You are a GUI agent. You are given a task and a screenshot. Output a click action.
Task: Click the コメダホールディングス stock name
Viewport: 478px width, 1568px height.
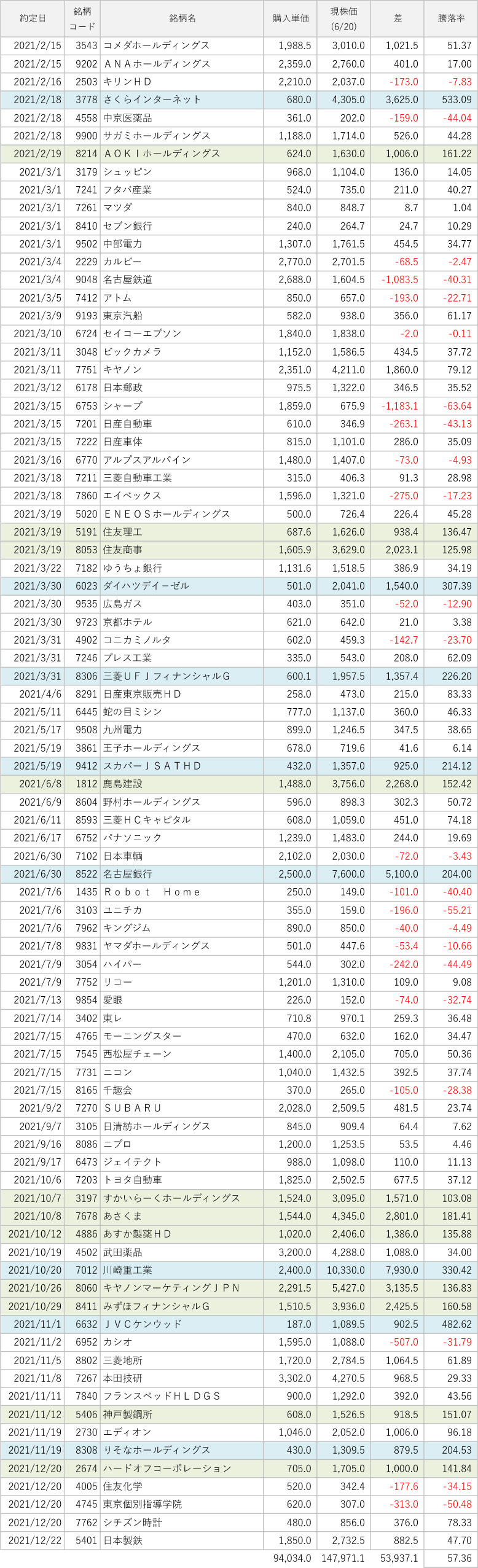pyautogui.click(x=157, y=45)
